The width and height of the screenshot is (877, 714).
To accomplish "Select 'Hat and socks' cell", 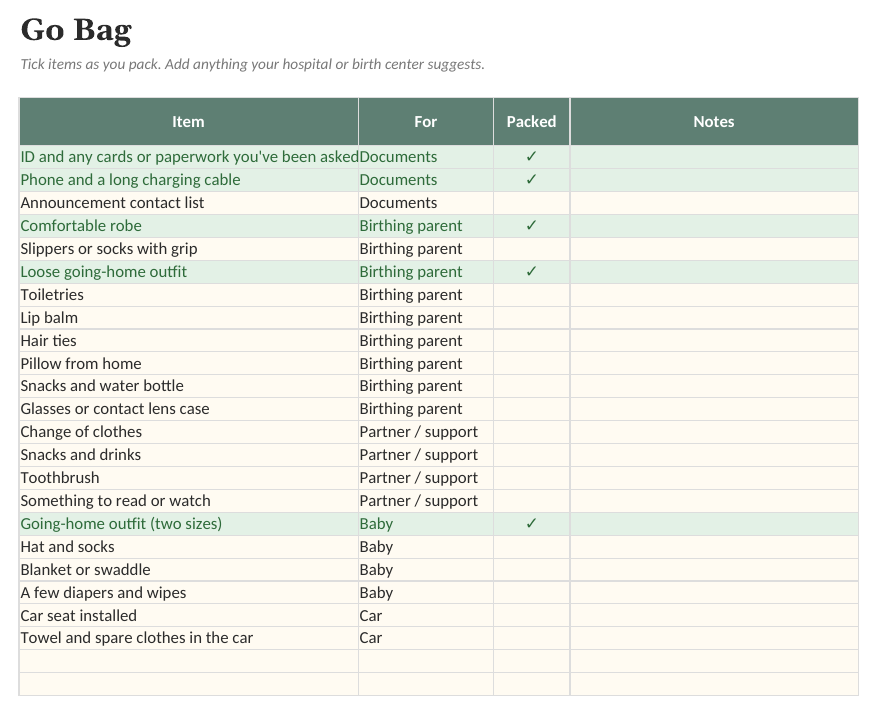I will click(188, 547).
